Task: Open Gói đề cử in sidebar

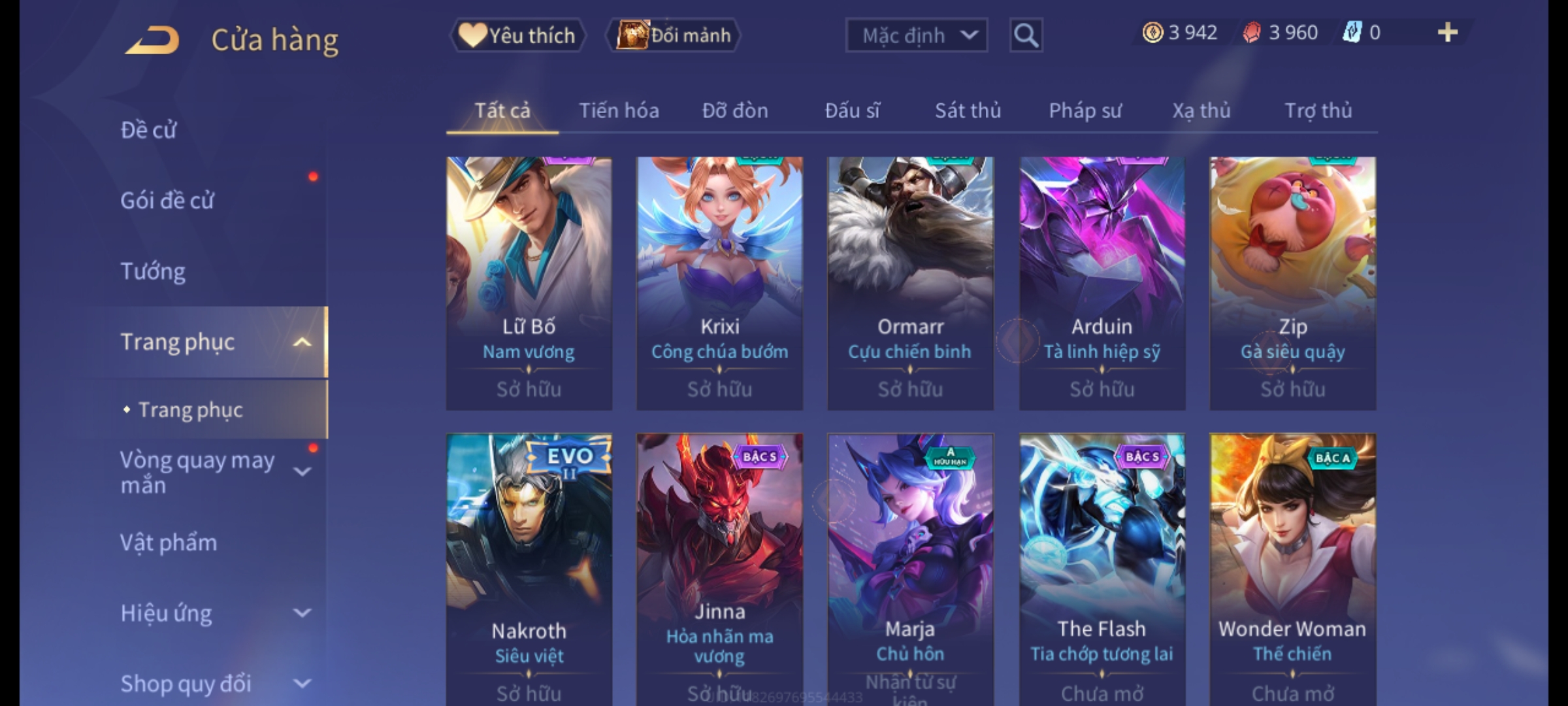Action: (x=167, y=201)
